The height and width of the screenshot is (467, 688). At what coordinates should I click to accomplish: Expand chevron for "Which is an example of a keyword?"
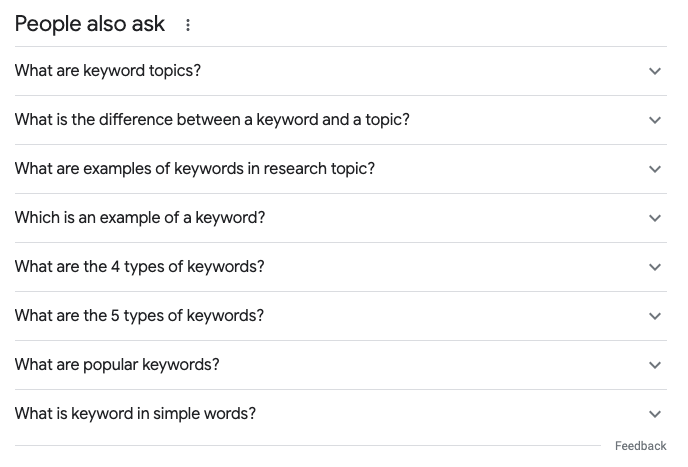pos(655,218)
